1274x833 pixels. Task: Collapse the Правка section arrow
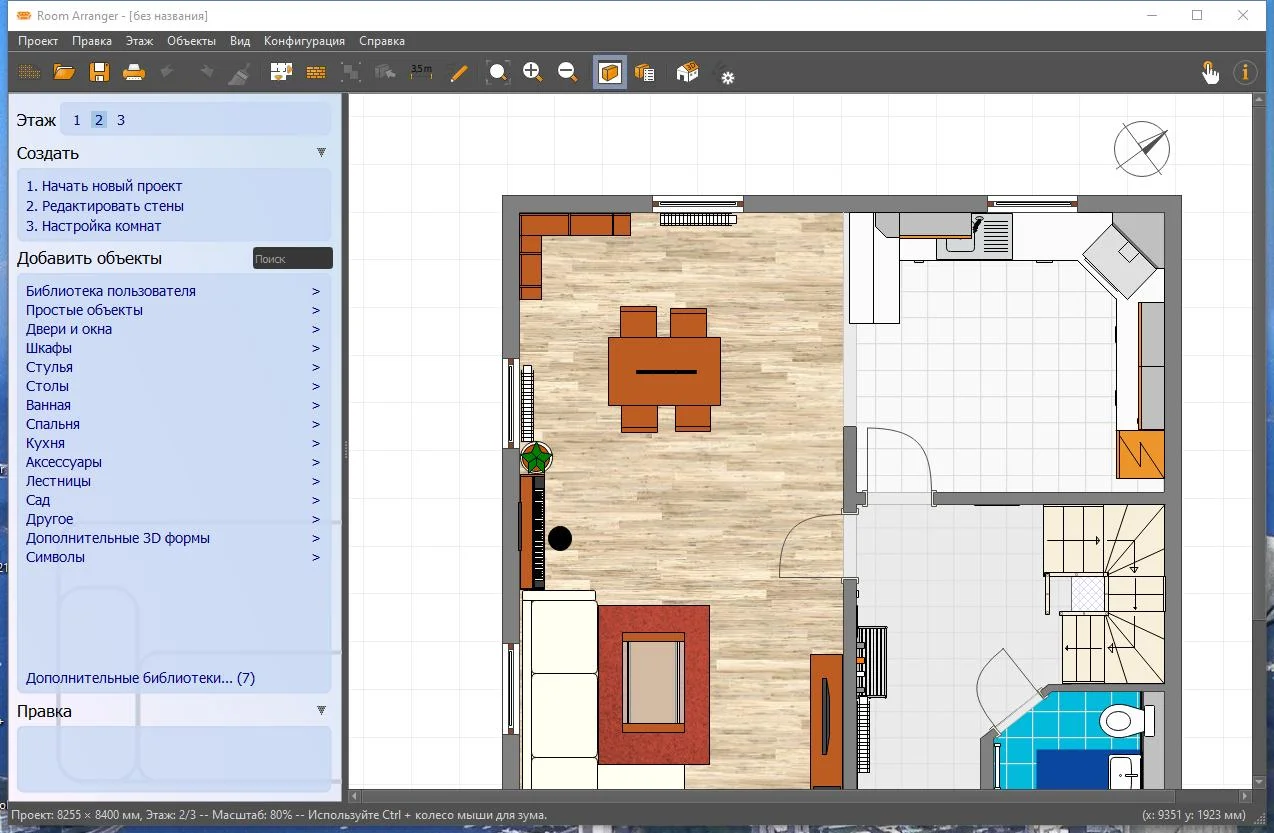tap(321, 711)
